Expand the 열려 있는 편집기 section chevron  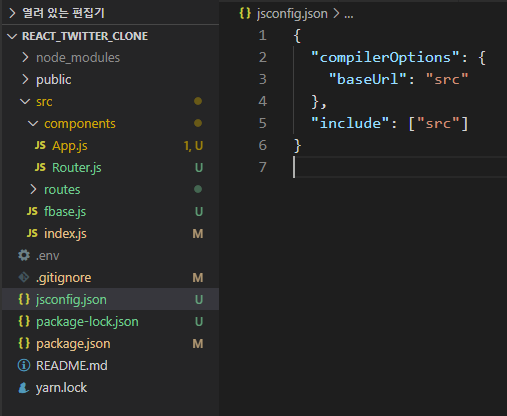coord(12,13)
